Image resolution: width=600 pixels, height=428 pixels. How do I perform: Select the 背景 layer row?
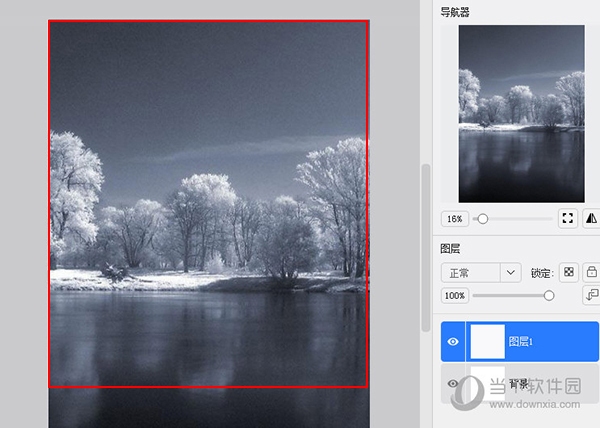click(520, 383)
